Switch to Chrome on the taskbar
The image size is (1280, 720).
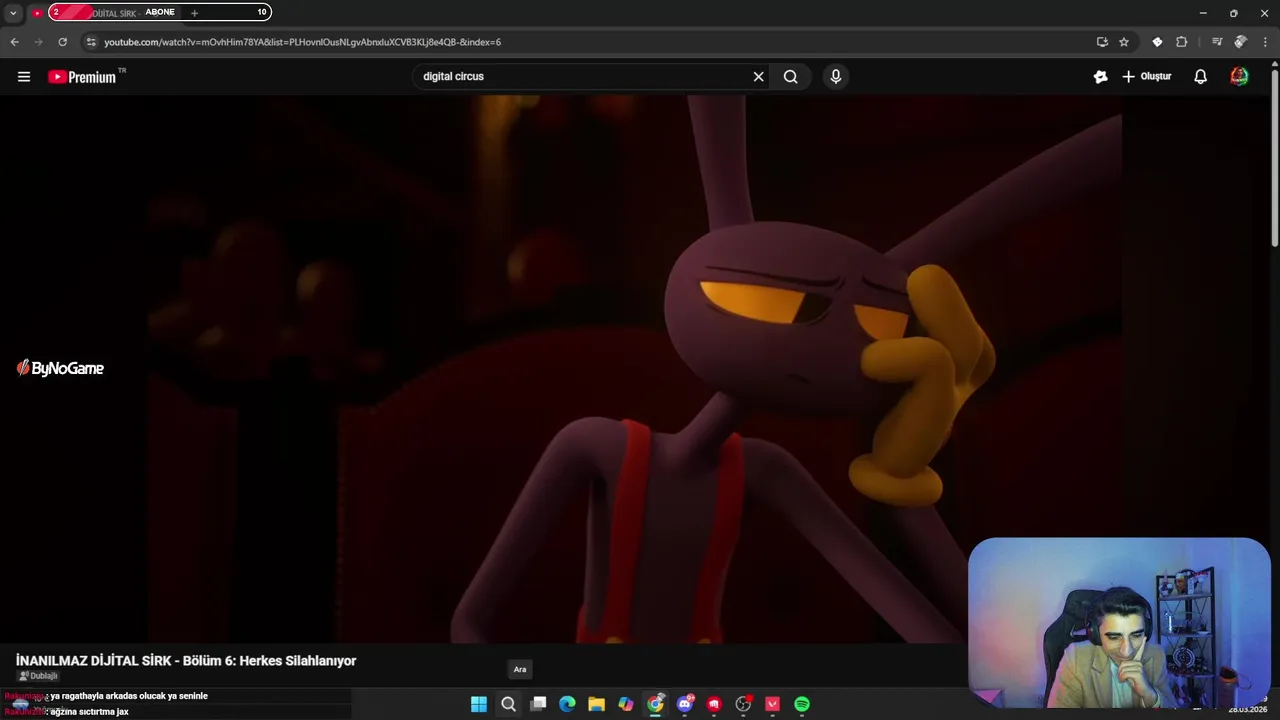click(655, 704)
